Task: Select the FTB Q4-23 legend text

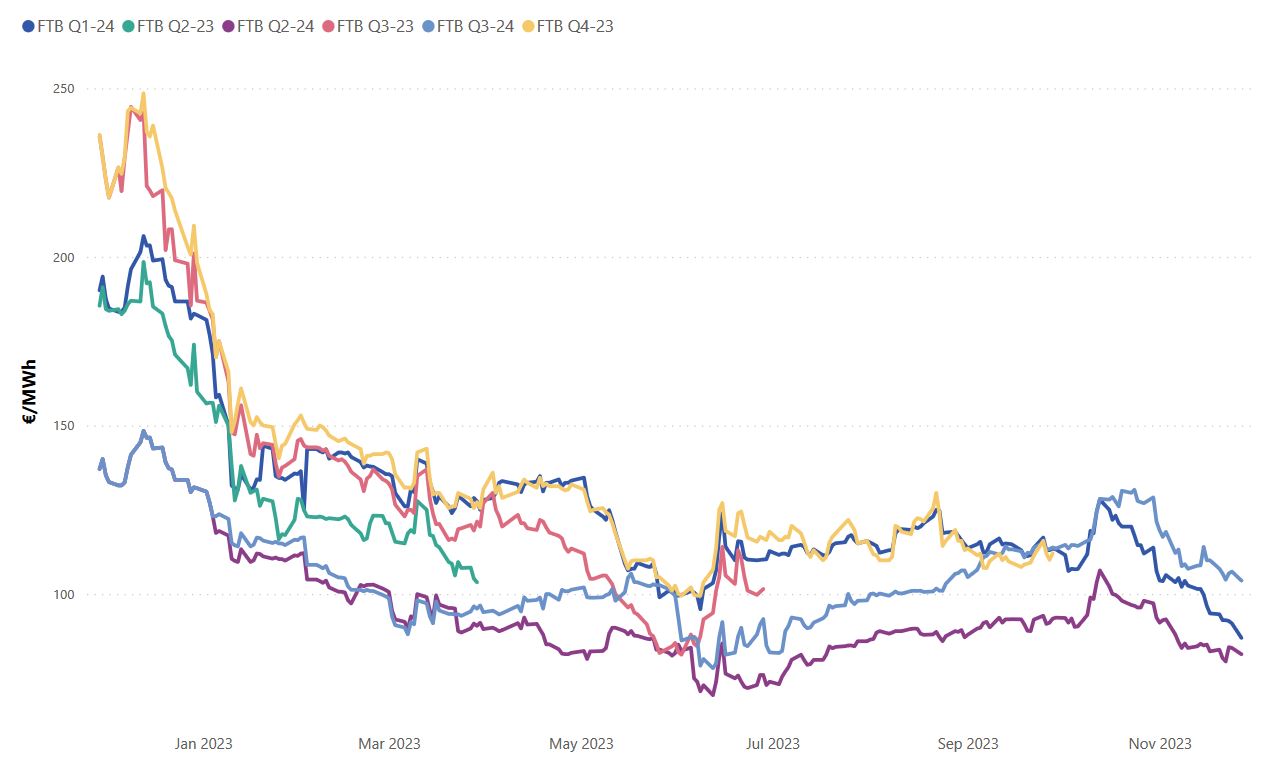Action: click(575, 27)
